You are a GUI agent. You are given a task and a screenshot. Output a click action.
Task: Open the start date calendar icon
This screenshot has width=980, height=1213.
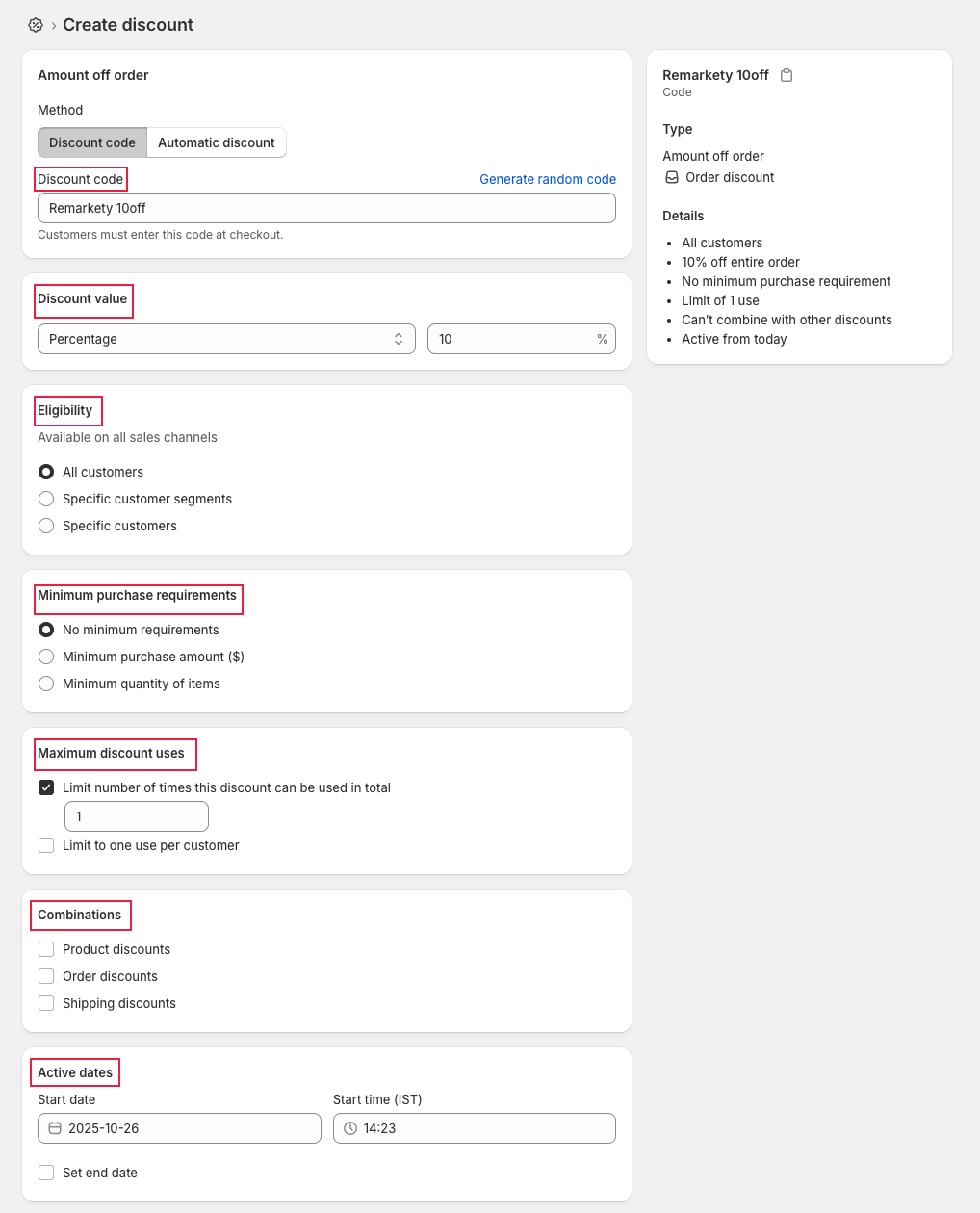coord(55,1128)
